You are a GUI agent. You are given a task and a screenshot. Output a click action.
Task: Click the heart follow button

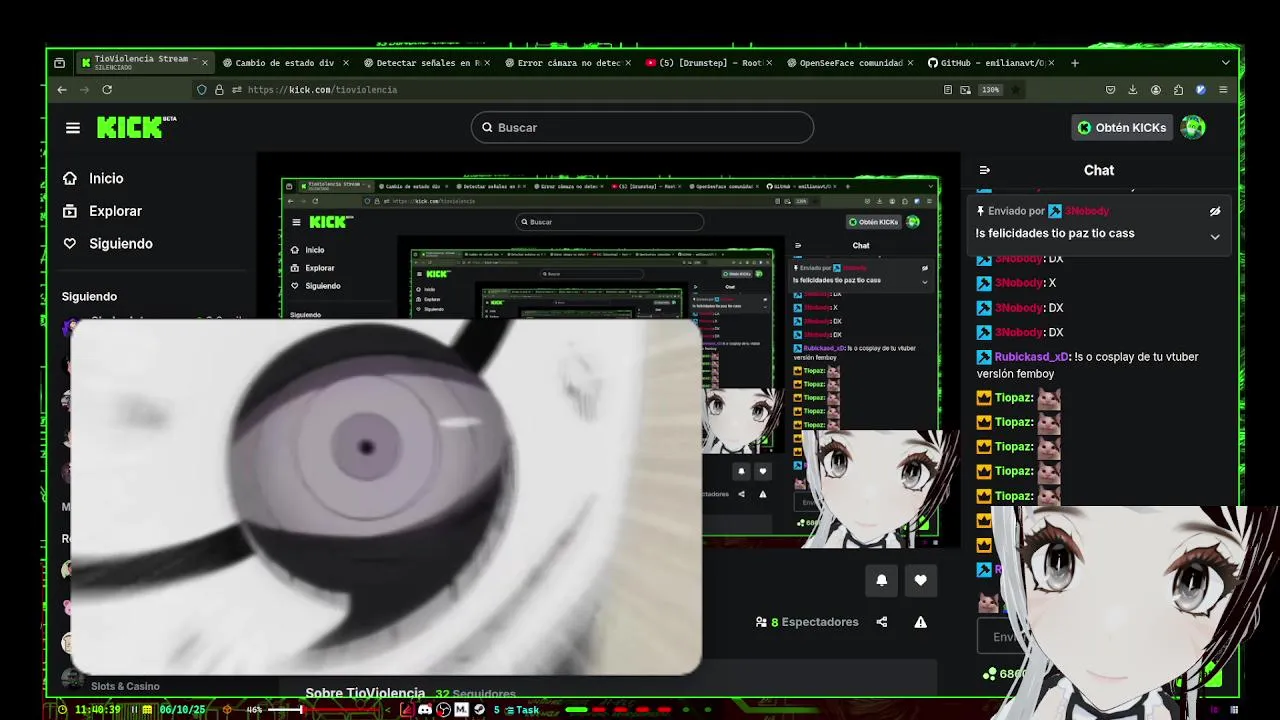(920, 580)
